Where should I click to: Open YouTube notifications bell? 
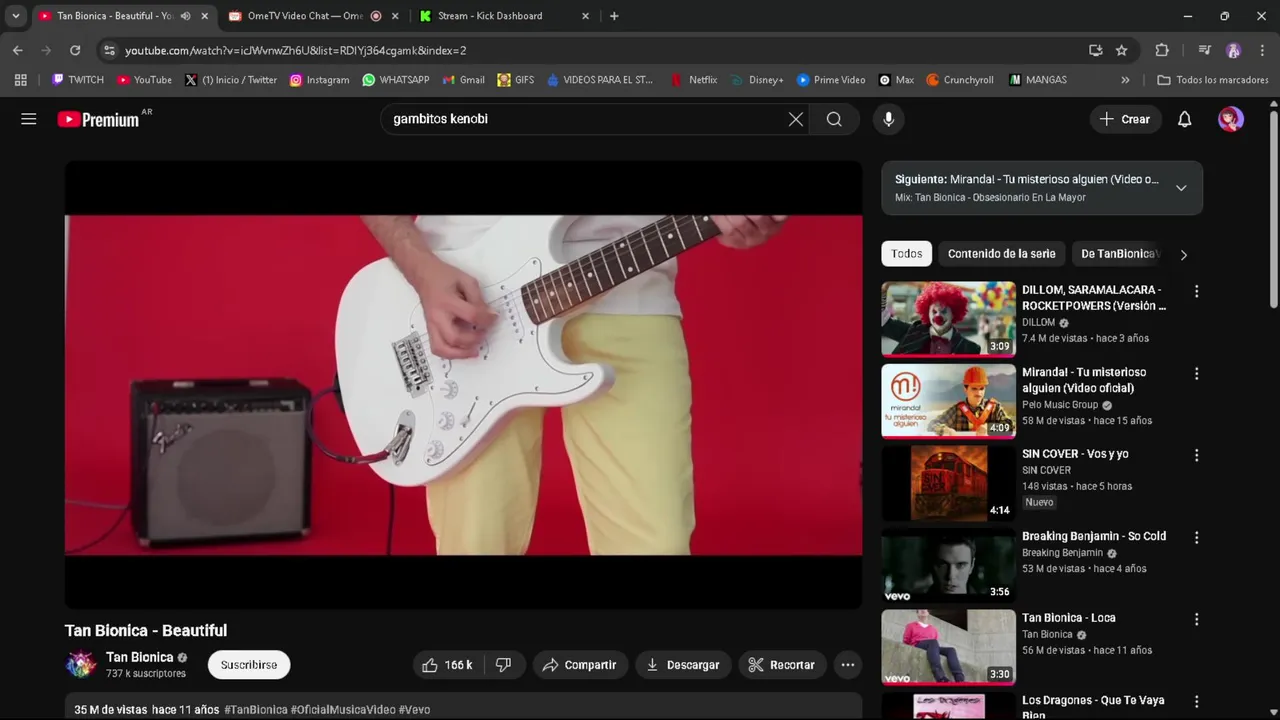[1184, 119]
